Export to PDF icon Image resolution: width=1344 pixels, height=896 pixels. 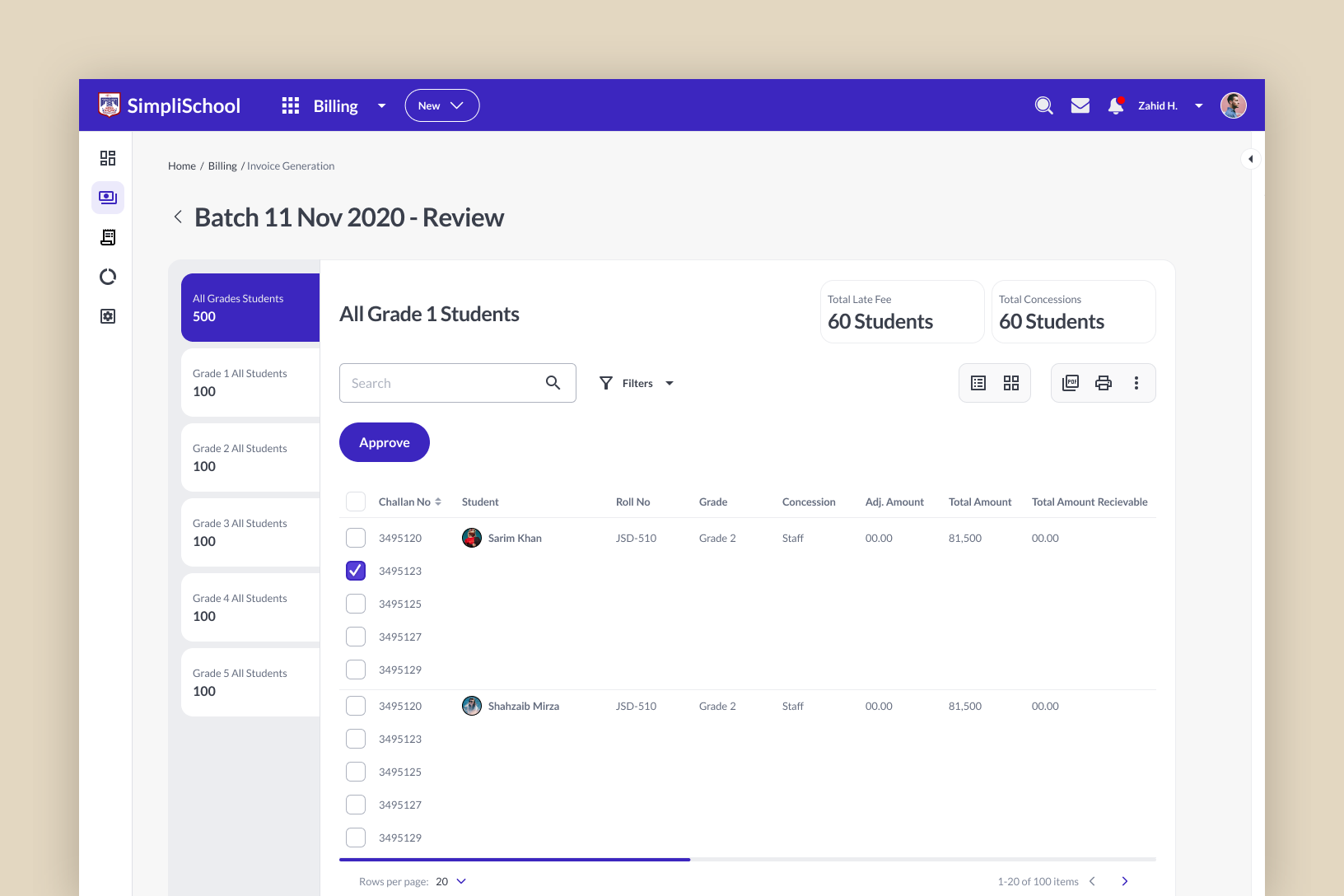tap(1071, 383)
